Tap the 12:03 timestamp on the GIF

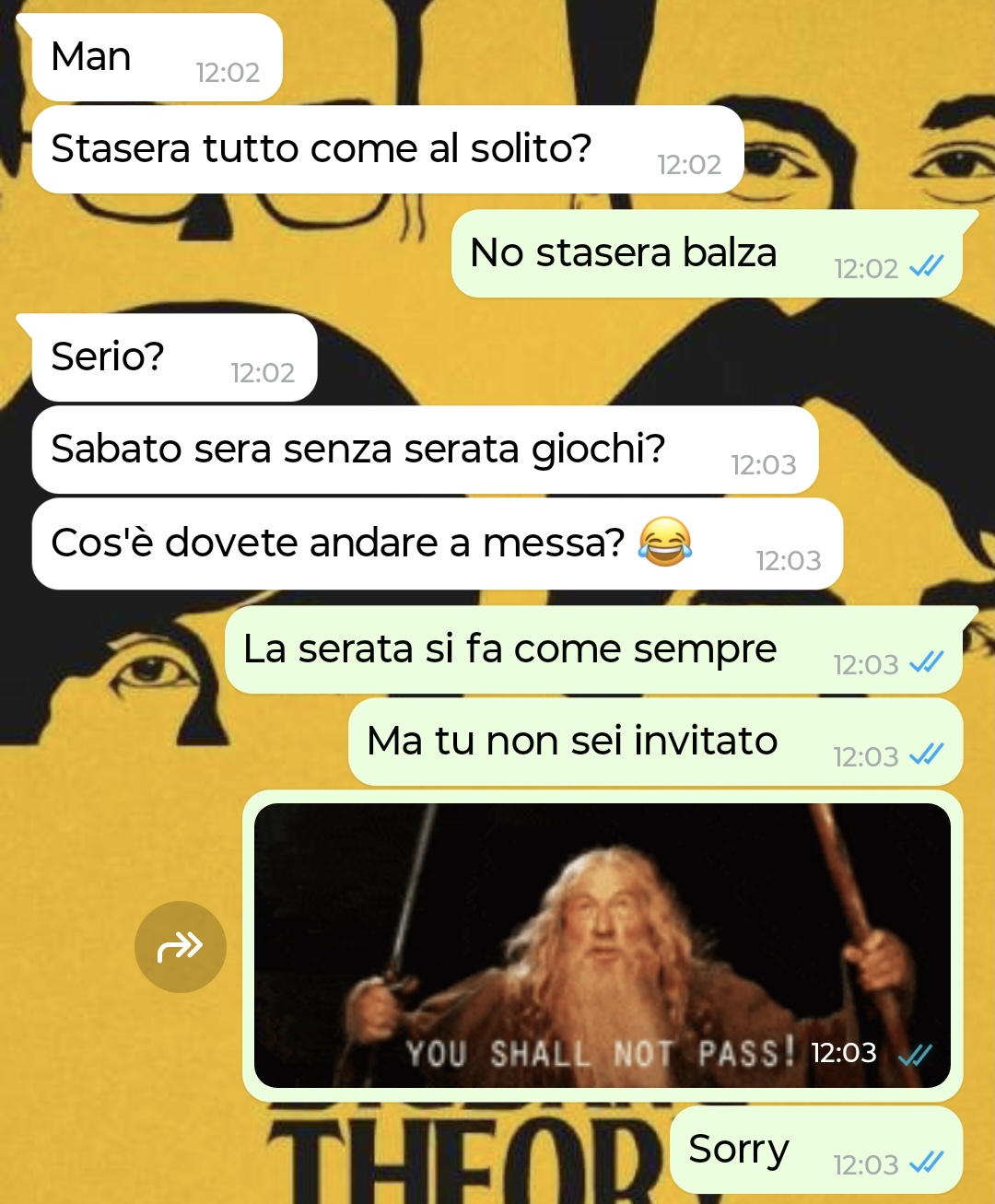click(844, 1053)
